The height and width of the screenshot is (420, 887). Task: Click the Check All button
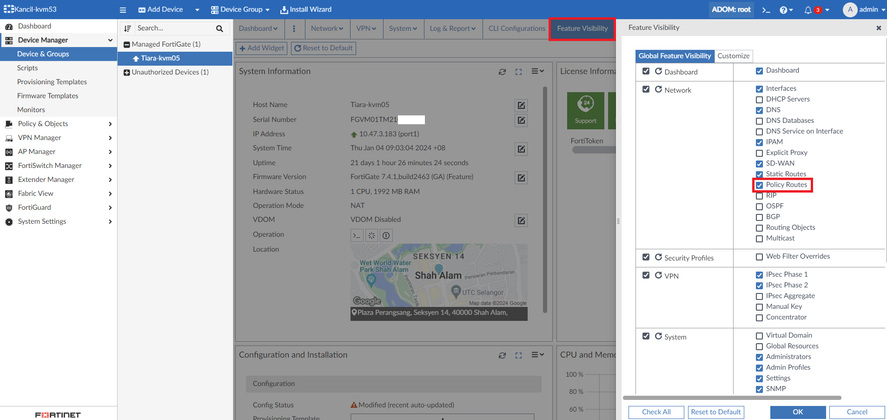(656, 412)
